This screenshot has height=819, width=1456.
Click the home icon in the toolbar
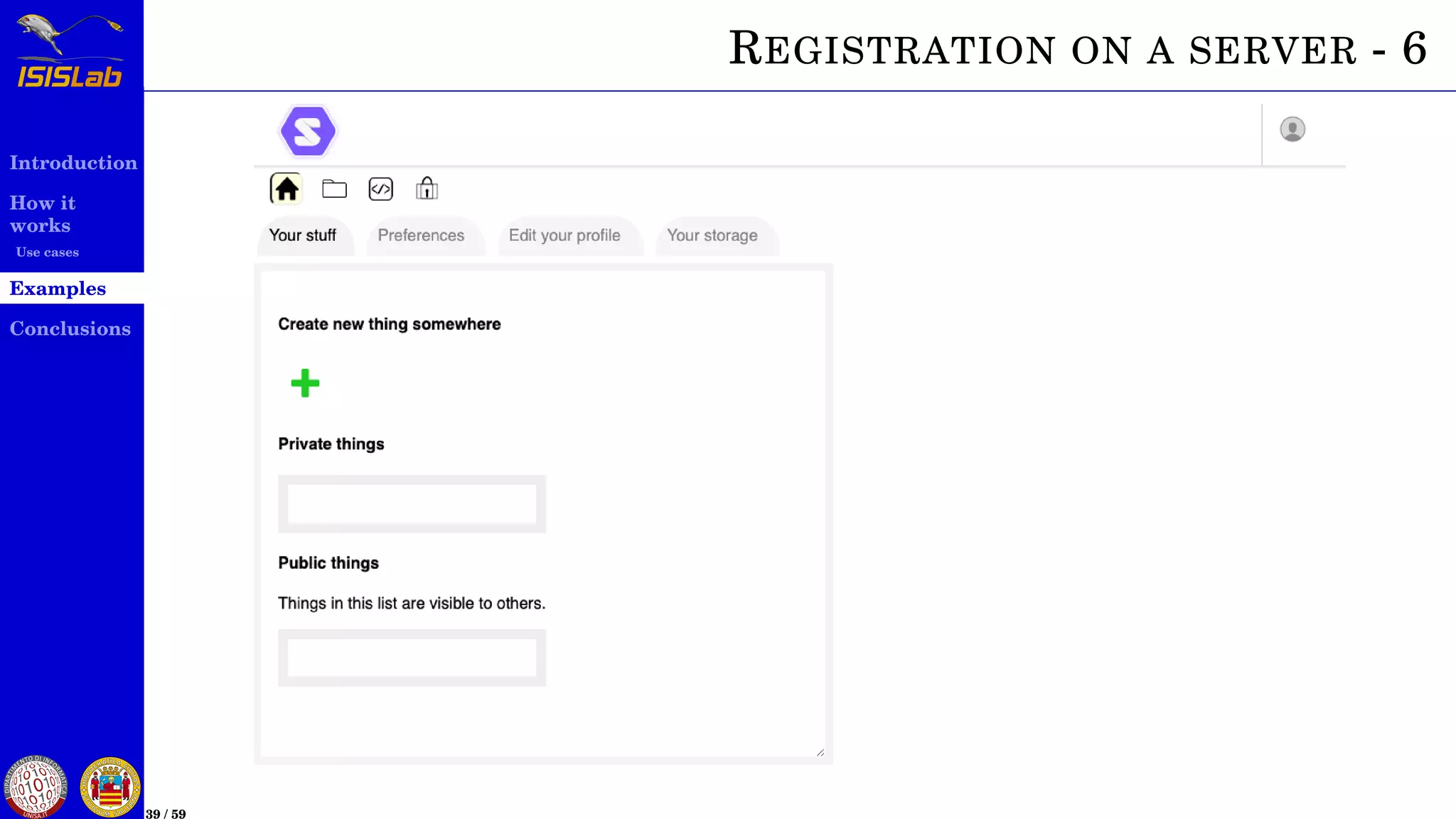287,189
